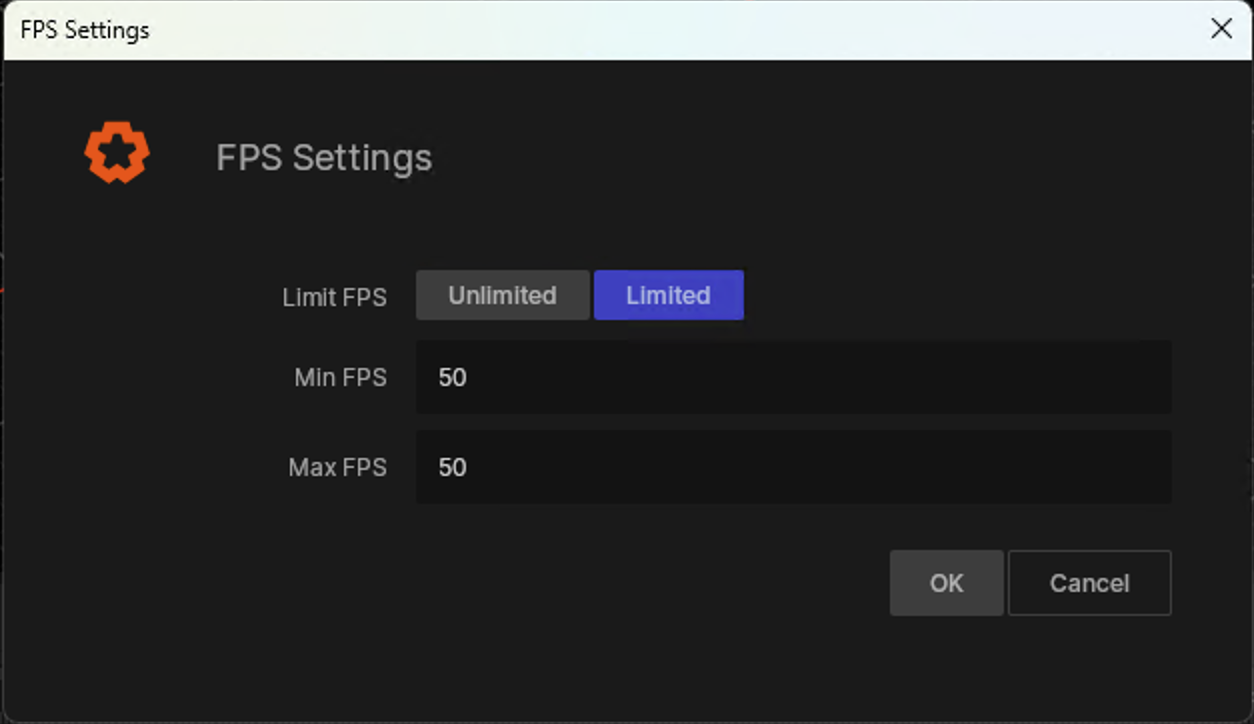This screenshot has height=724, width=1254.
Task: Click the Max FPS label
Action: pyautogui.click(x=337, y=467)
